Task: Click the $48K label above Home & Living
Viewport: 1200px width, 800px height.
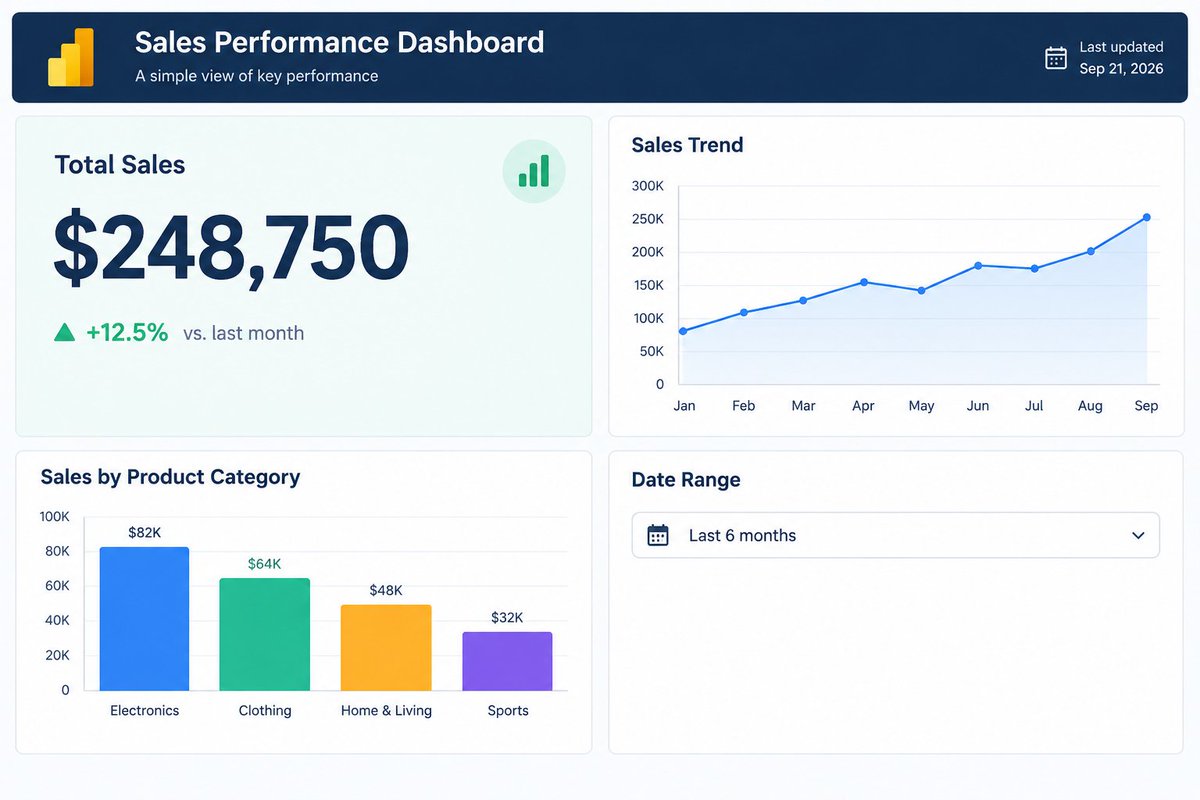Action: 386,591
